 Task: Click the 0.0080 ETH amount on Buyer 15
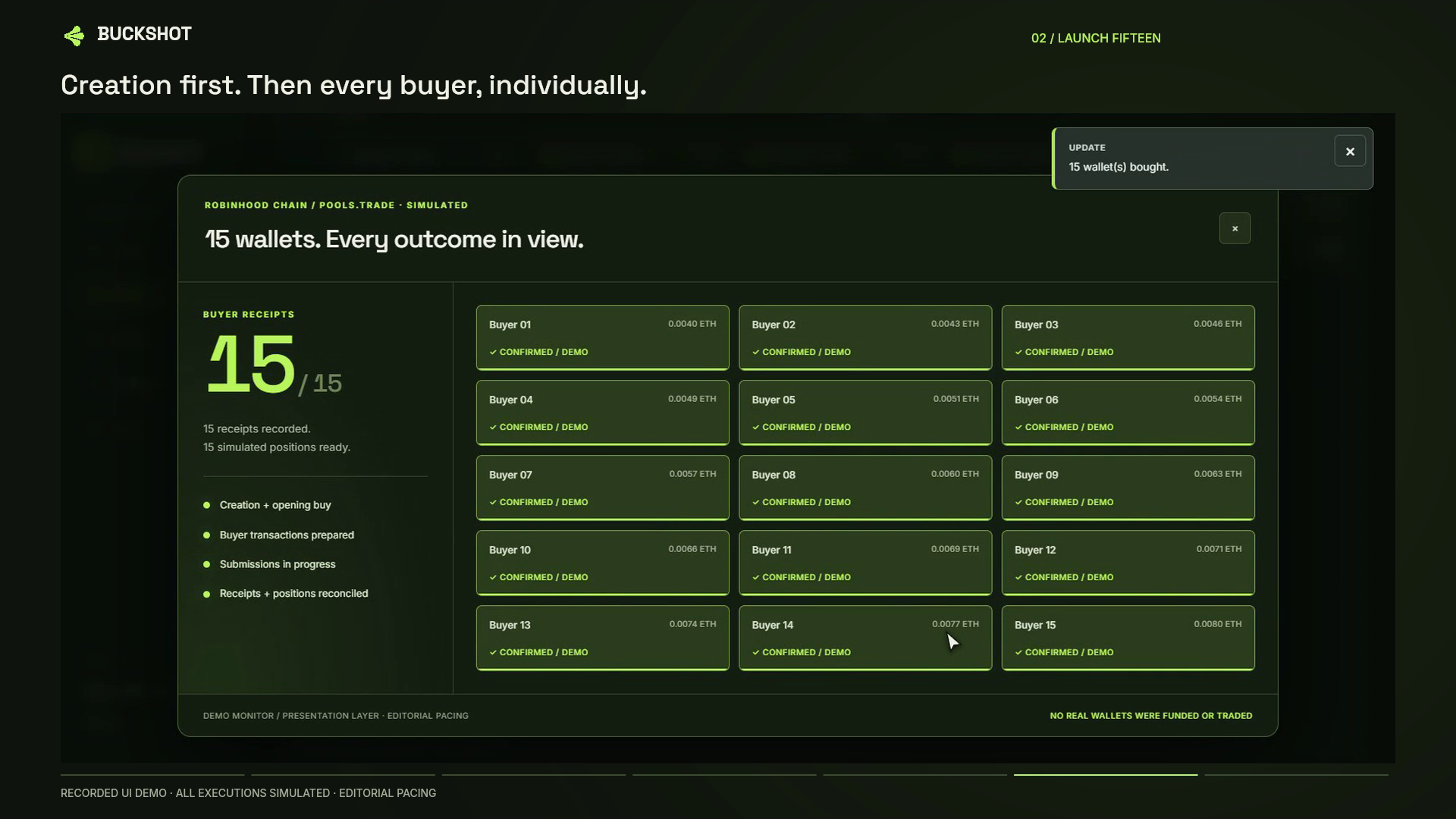[x=1218, y=624]
